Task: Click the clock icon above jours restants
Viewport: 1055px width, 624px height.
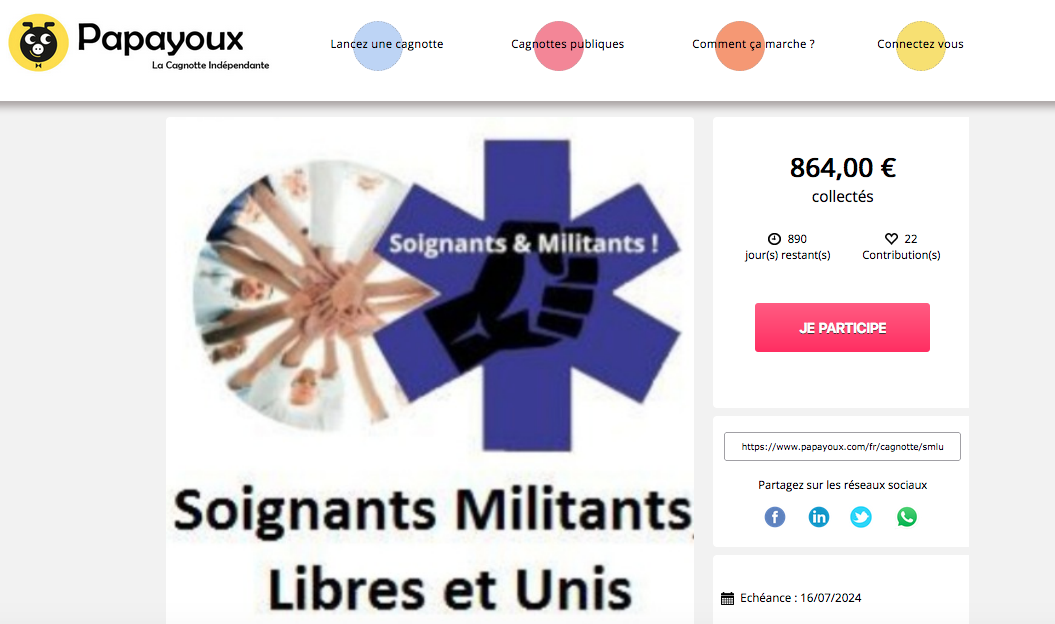Action: click(x=774, y=239)
